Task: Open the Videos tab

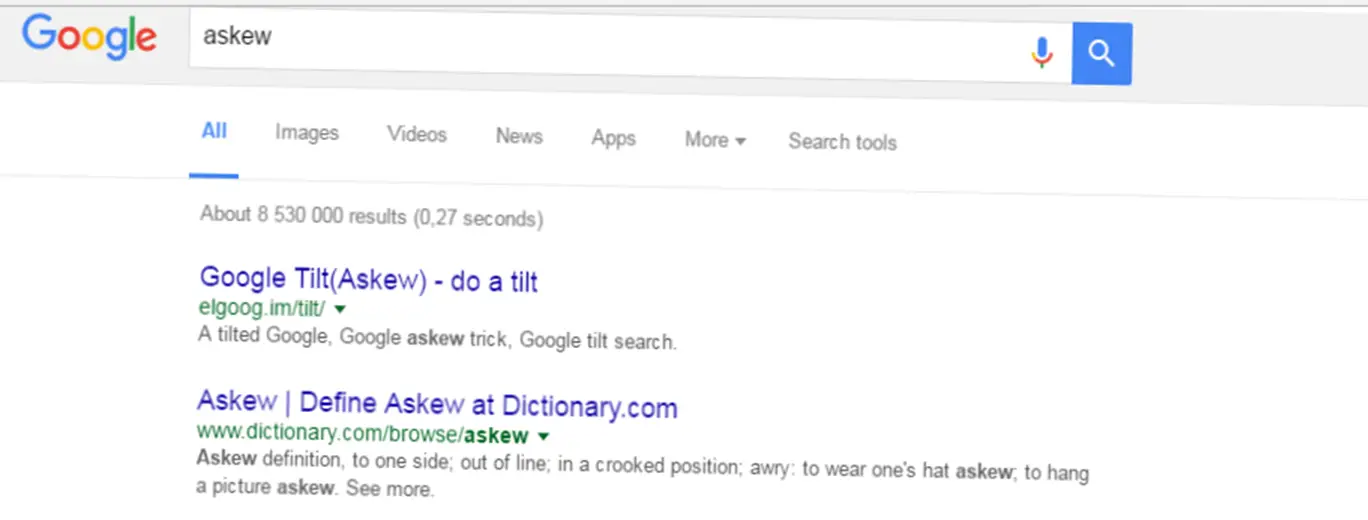Action: (x=417, y=135)
